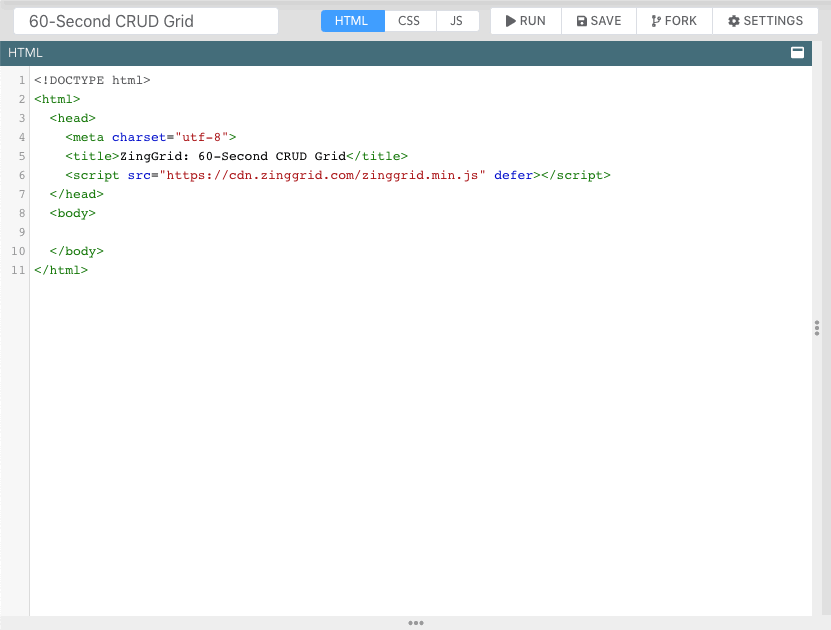The image size is (831, 630).
Task: Switch to the CSS tab
Action: click(x=409, y=20)
